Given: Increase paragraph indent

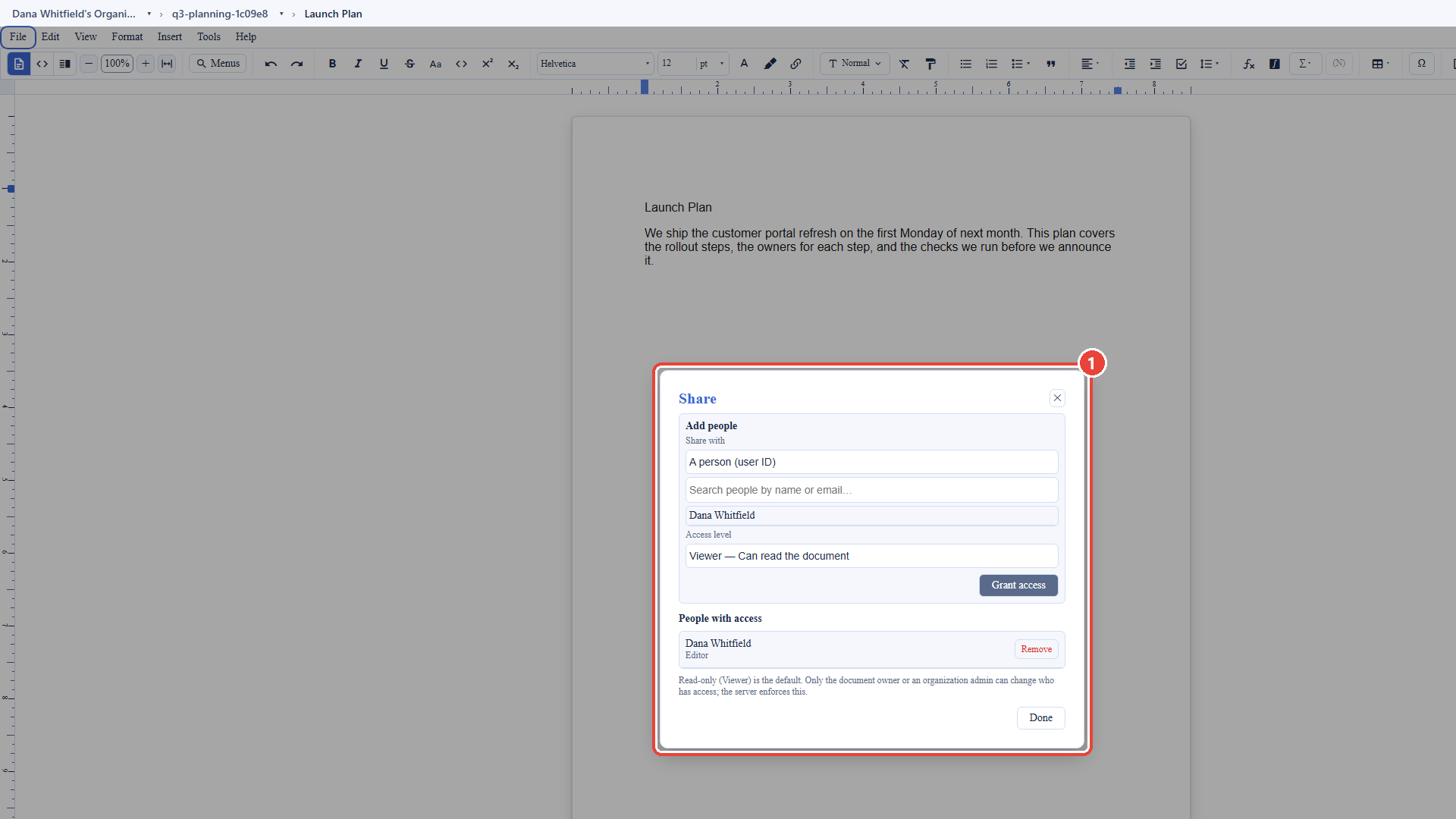Looking at the screenshot, I should (1155, 64).
